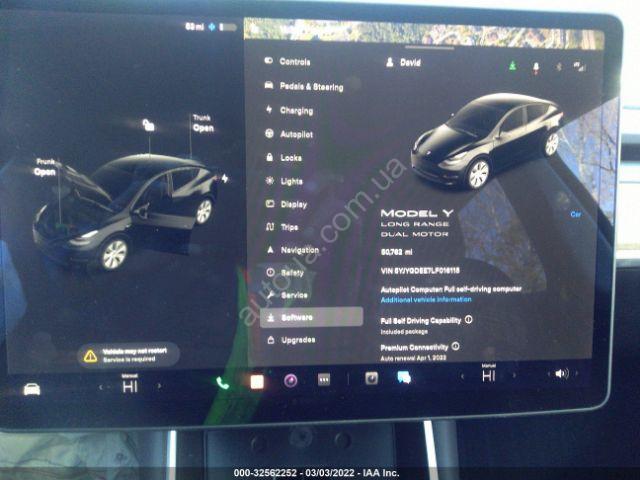This screenshot has width=640, height=480.
Task: Tap the Trunk Open label
Action: 203,124
